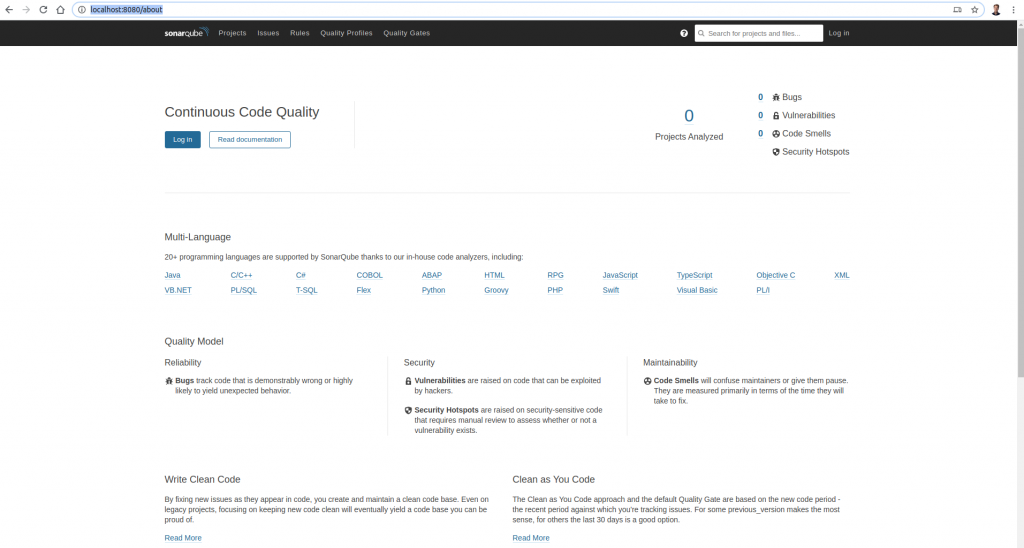
Task: Open the Visual Basic language link
Action: (697, 291)
